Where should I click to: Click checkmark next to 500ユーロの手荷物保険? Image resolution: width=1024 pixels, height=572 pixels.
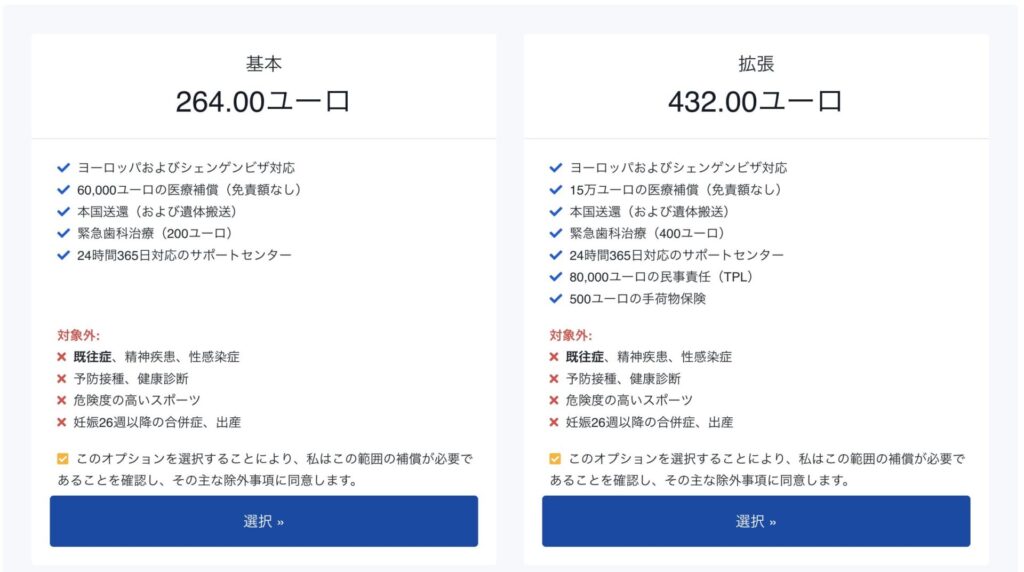click(x=555, y=299)
